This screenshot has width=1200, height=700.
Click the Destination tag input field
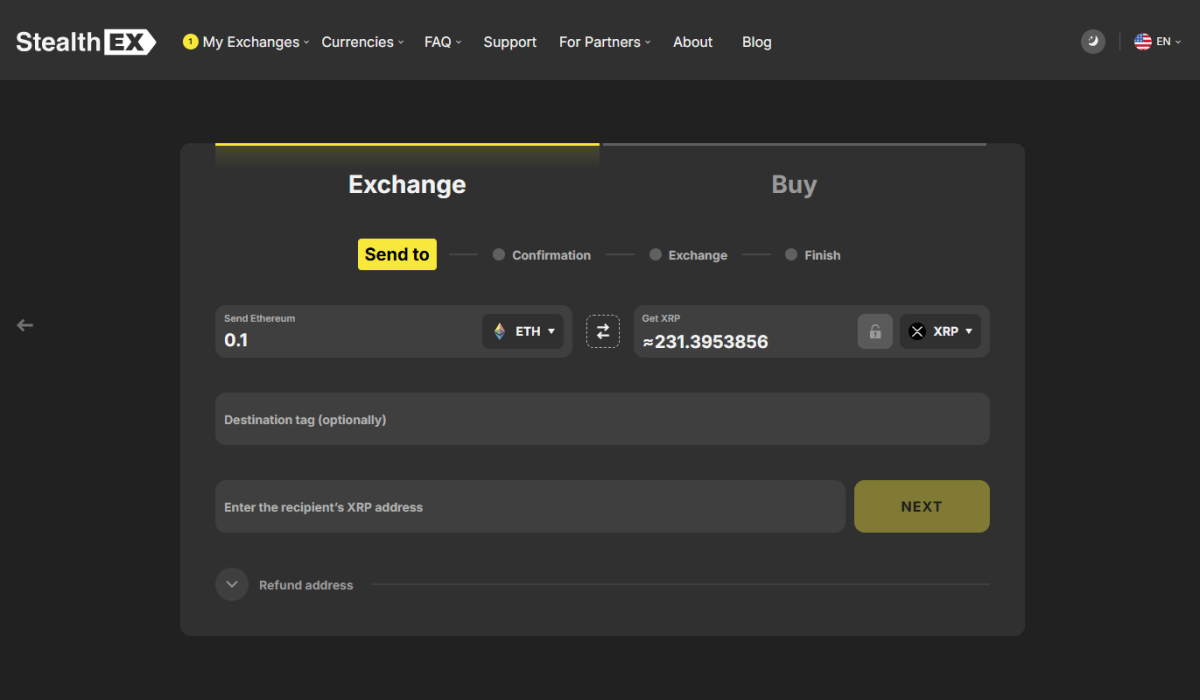(602, 419)
